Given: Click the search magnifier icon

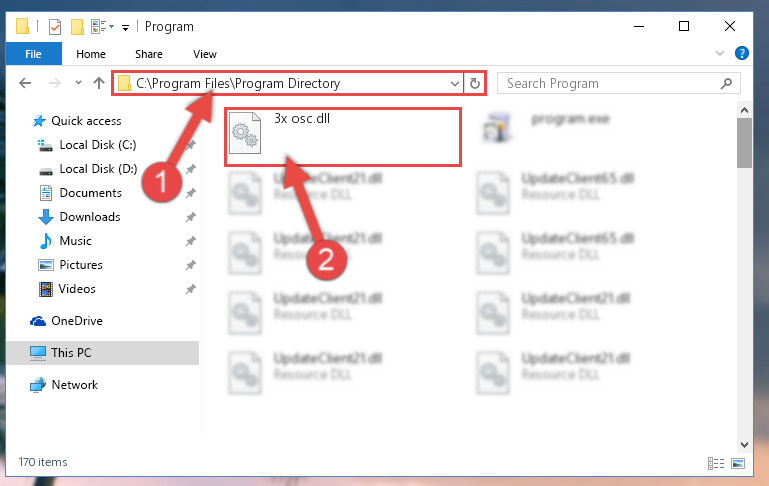Looking at the screenshot, I should [x=726, y=83].
